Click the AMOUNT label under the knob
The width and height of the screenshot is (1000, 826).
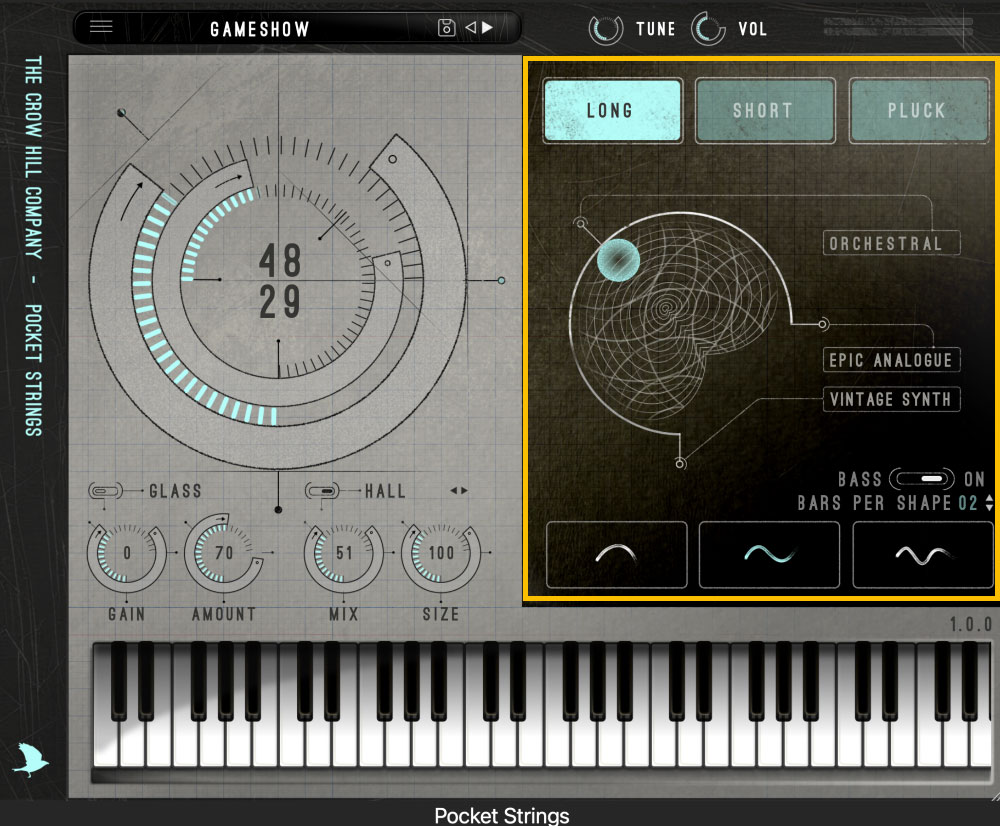224,614
